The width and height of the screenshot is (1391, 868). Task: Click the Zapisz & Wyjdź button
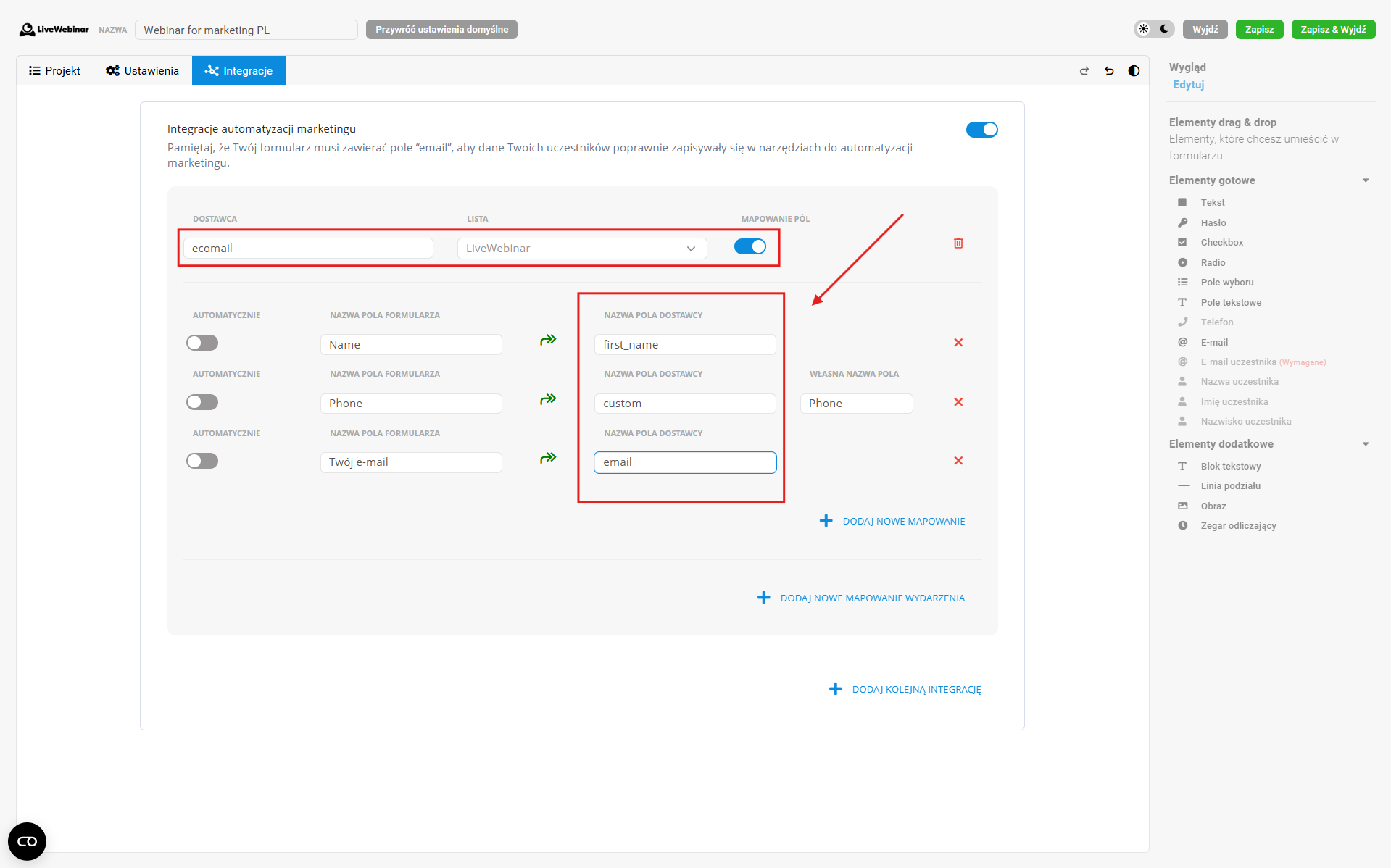click(1332, 30)
